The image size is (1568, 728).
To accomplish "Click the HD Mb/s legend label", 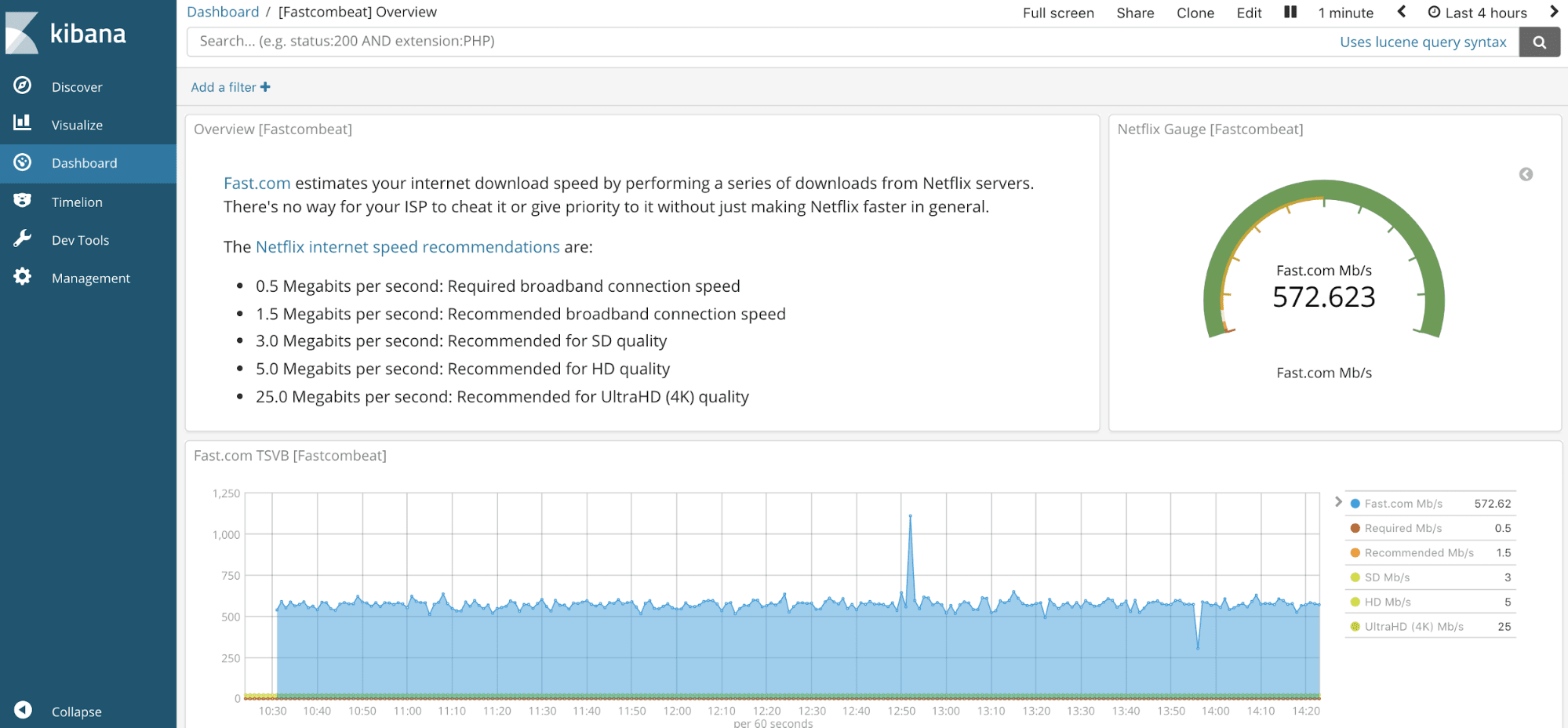I will pos(1388,602).
